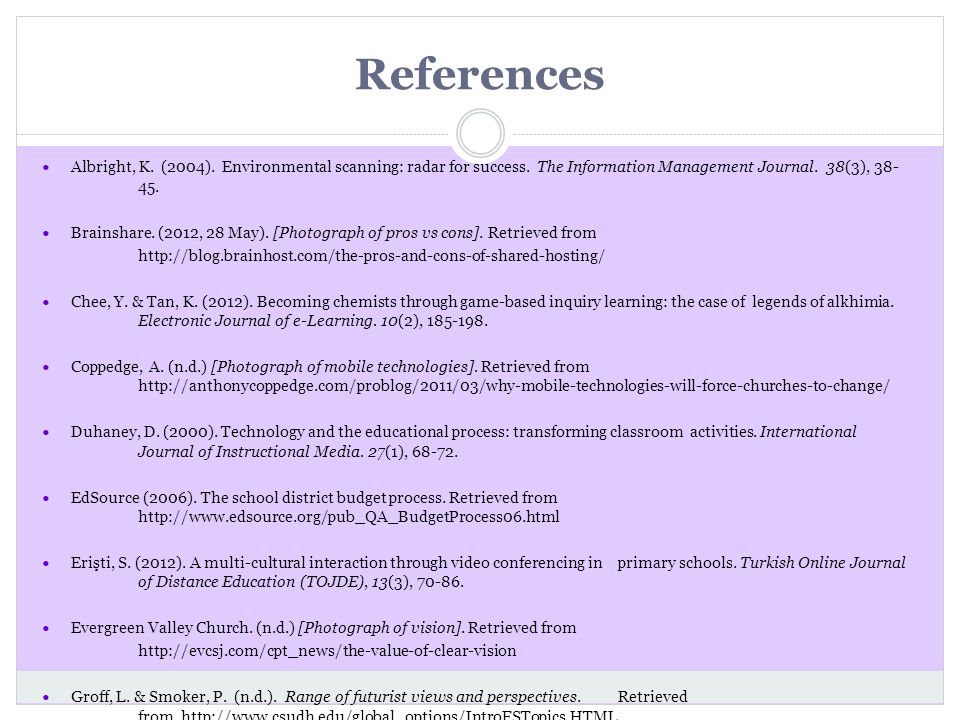Screen dimensions: 960x720
Task: Open the blog.brainhost.com shared-hosting URL
Action: [371, 255]
